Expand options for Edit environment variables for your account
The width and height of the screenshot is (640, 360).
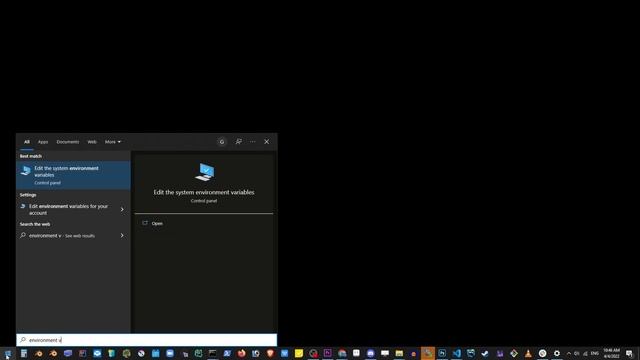(x=122, y=209)
